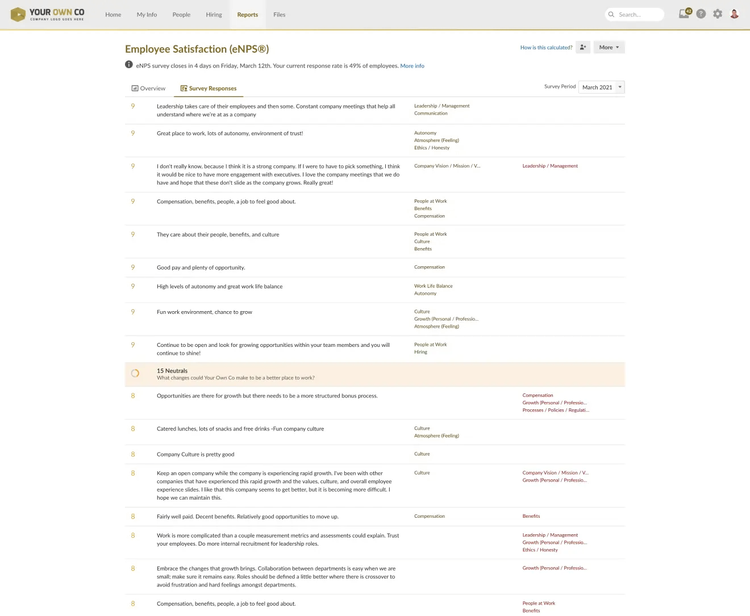Click the 15 Neutrals section header
Viewport: 750px width, 616px height.
[x=375, y=374]
